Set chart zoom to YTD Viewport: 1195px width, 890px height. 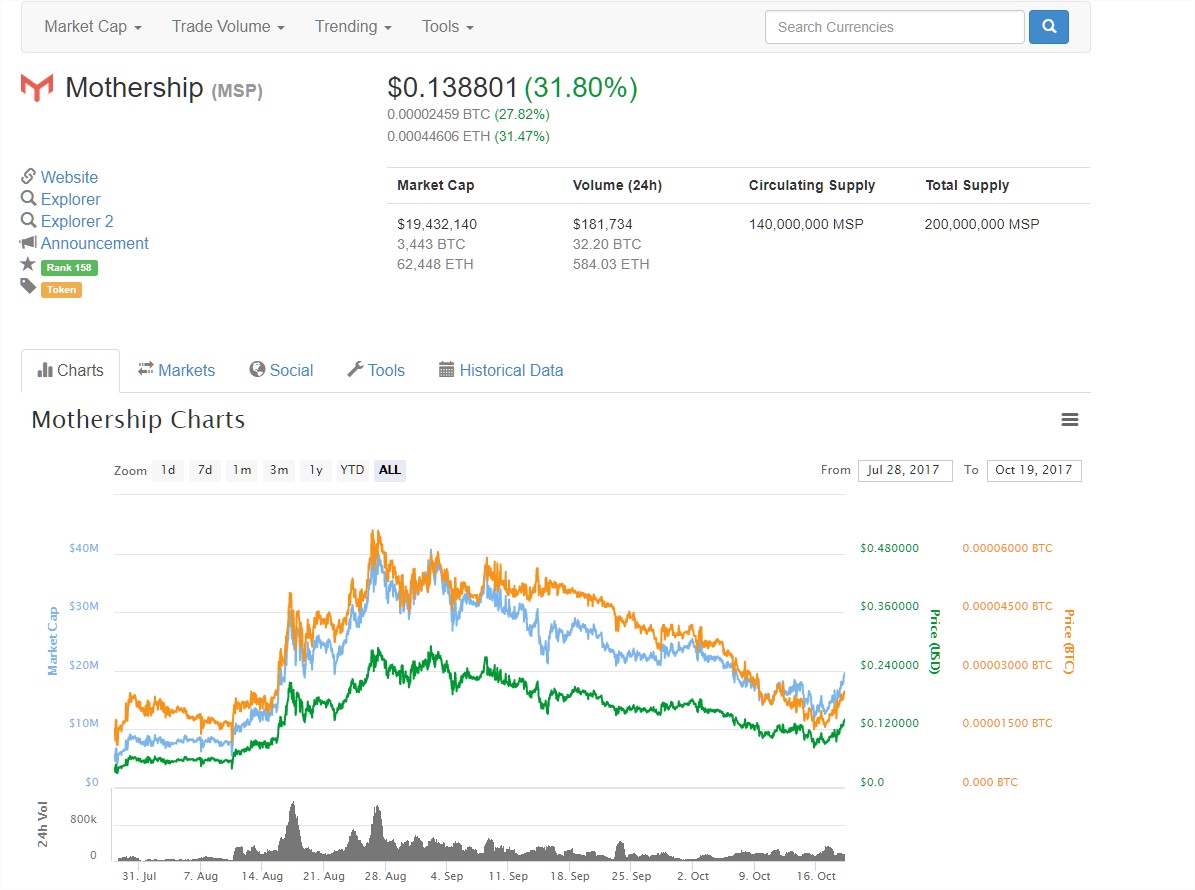point(352,470)
